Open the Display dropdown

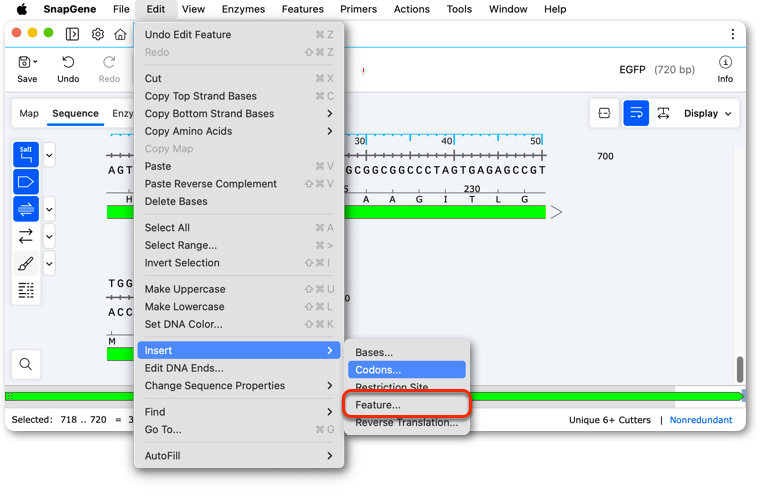pos(708,113)
